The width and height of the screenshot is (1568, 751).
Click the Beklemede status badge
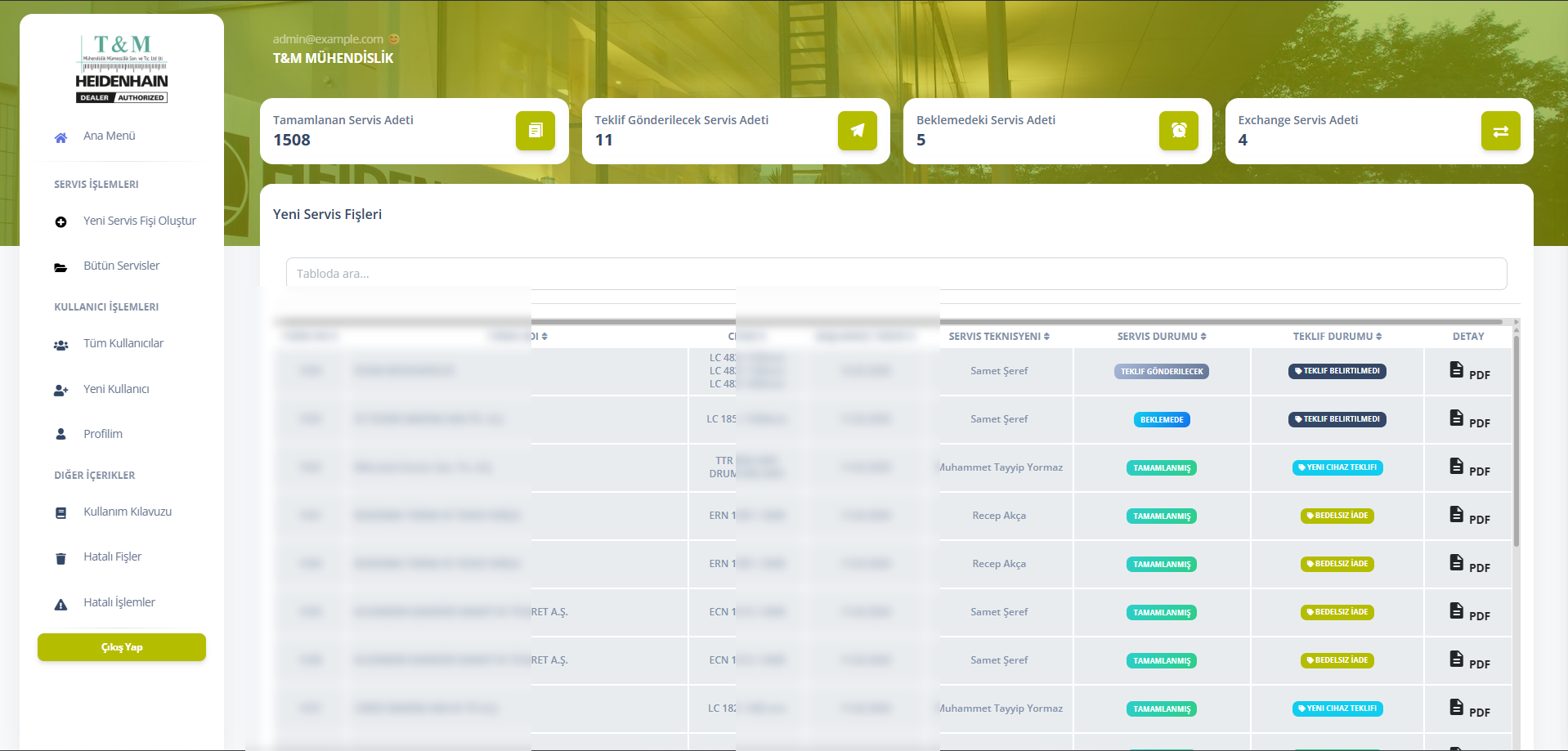(x=1161, y=420)
